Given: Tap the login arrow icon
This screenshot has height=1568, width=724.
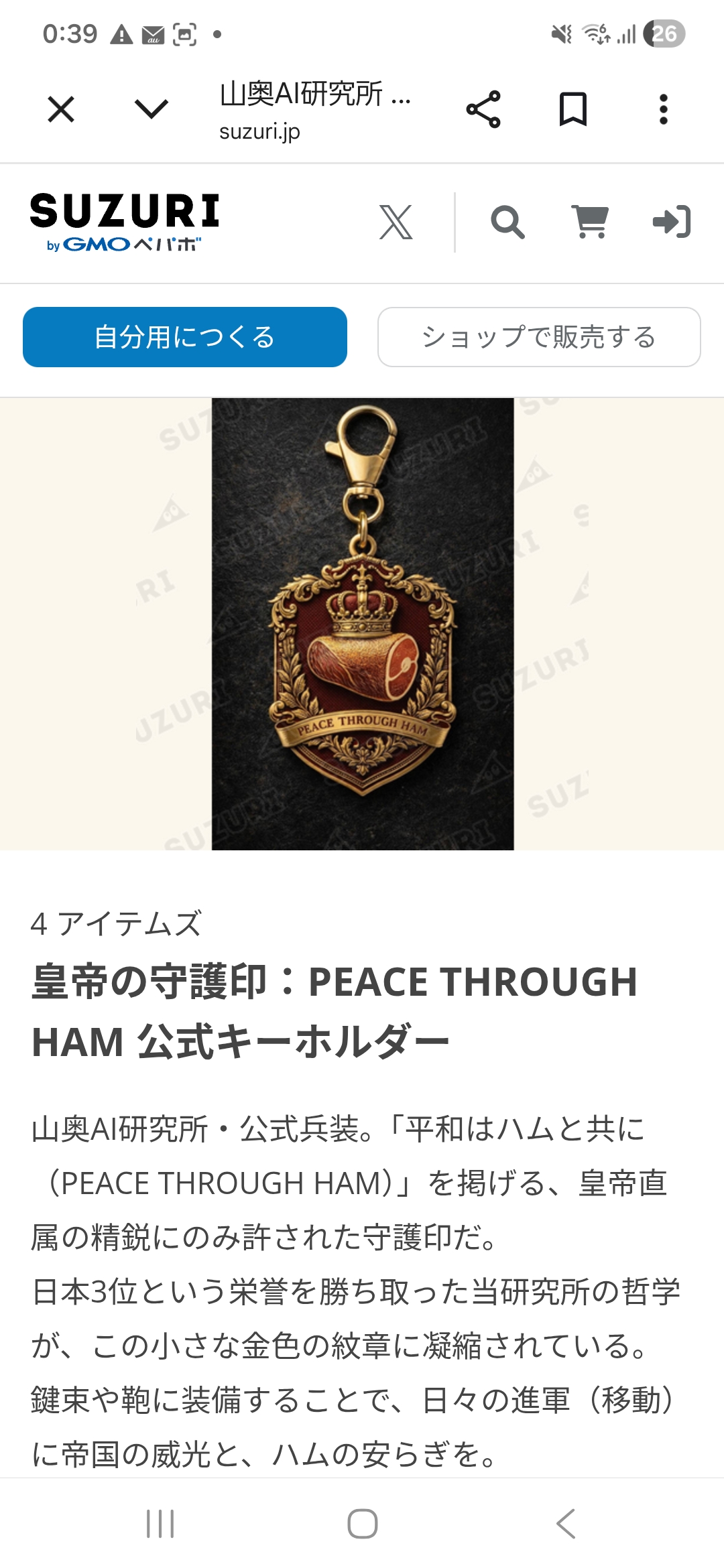Looking at the screenshot, I should click(672, 222).
